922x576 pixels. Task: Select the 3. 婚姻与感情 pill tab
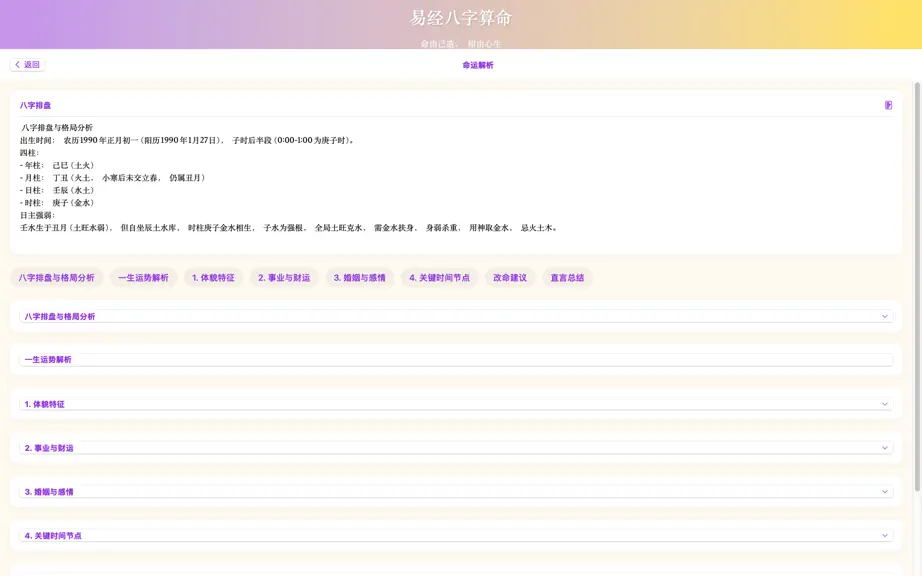pos(359,277)
